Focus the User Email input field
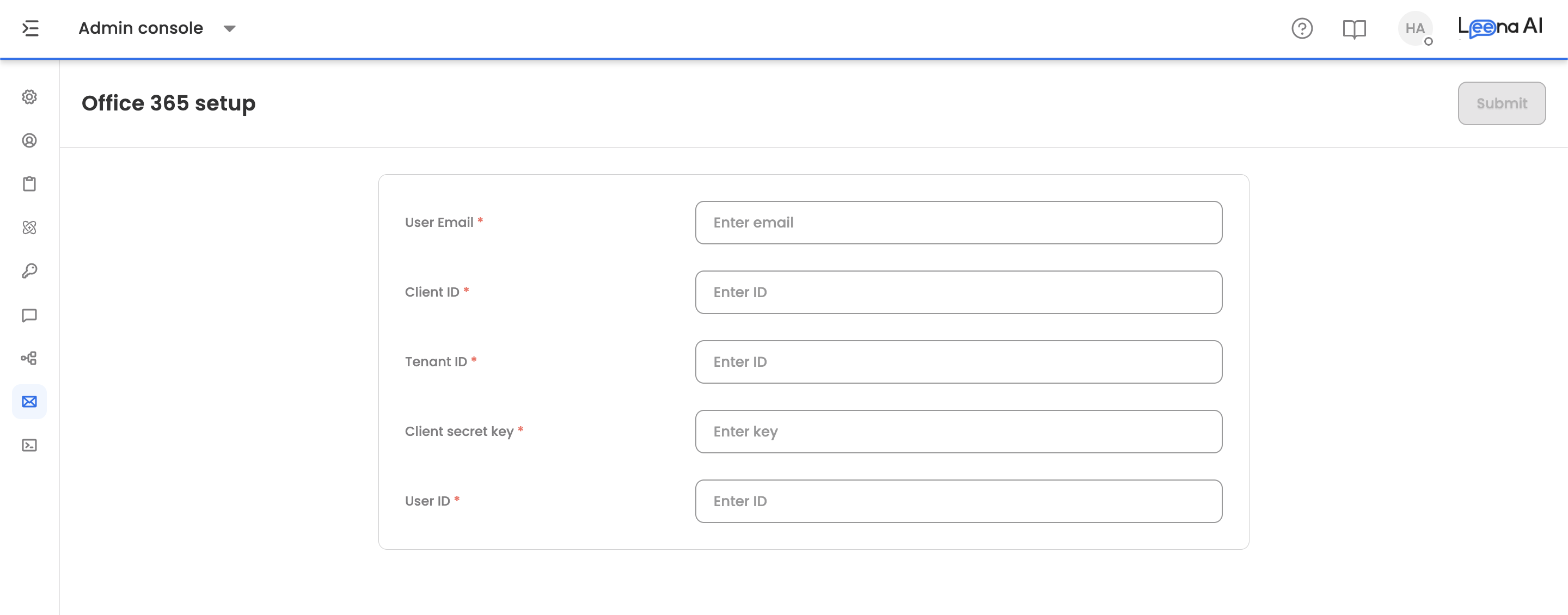 [959, 223]
